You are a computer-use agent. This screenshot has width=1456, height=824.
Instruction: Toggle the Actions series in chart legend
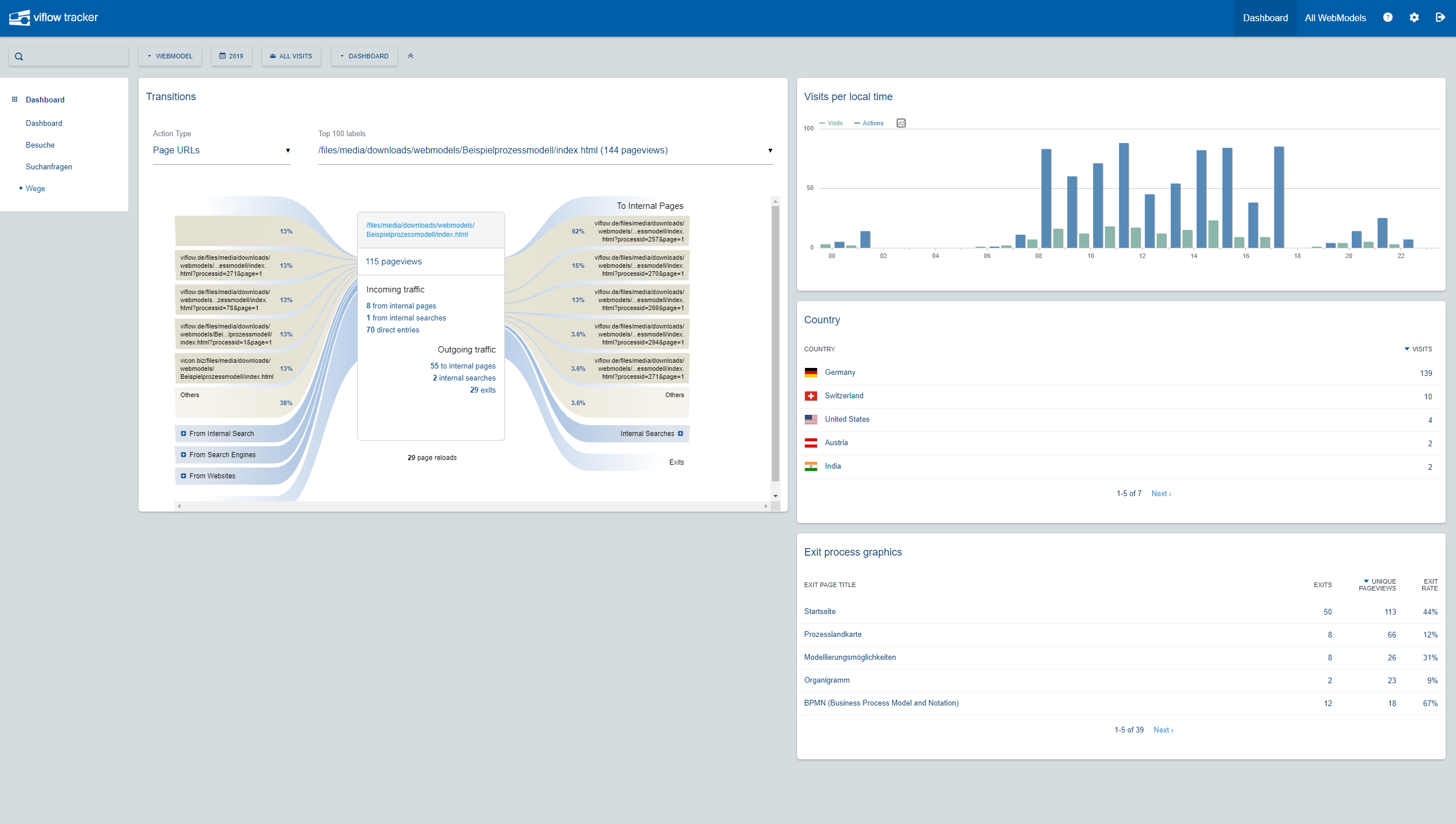click(x=869, y=123)
